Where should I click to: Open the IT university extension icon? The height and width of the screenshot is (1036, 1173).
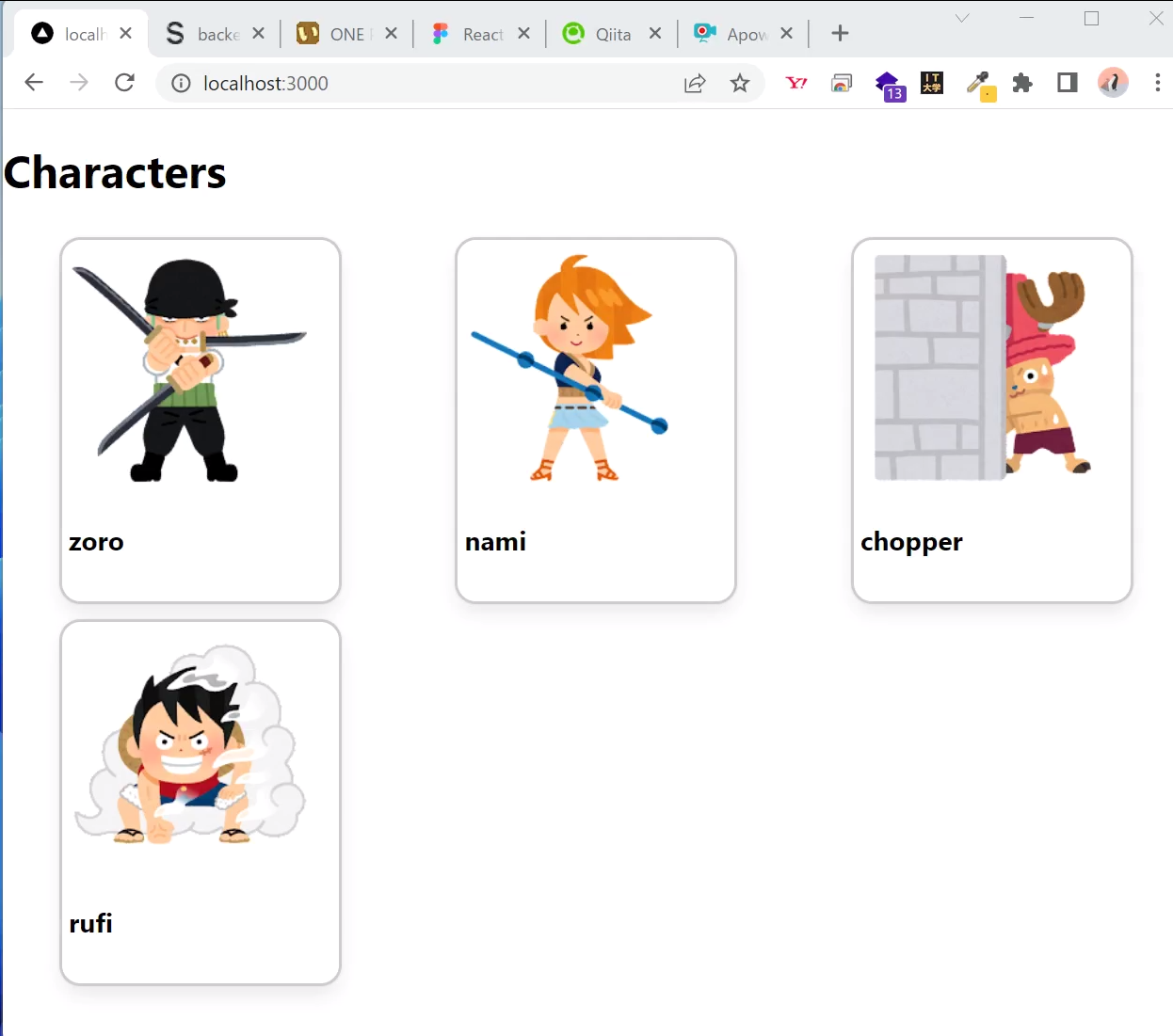point(932,83)
